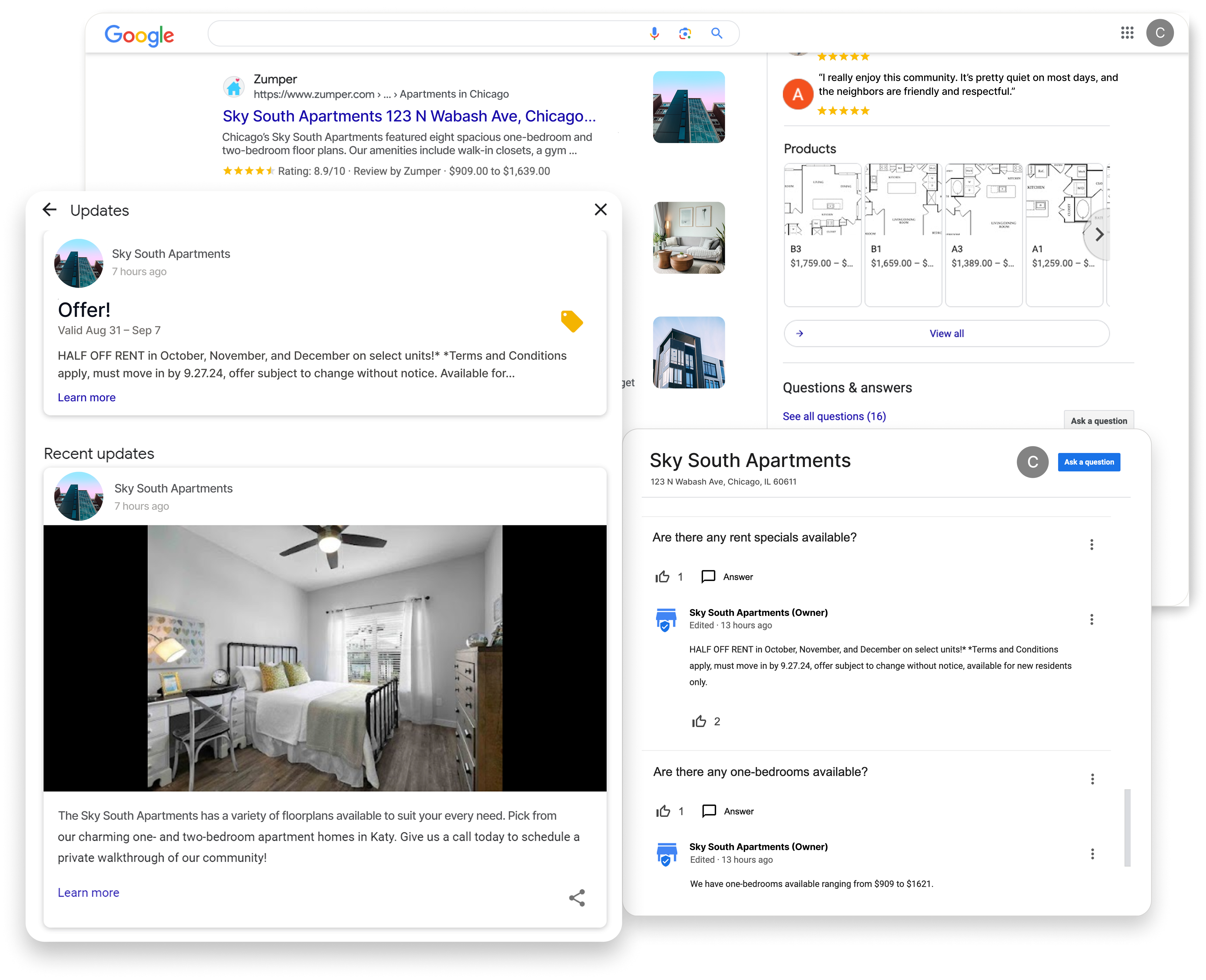The height and width of the screenshot is (980, 1206).
Task: Click Sky South Apartments name in Offer post
Action: click(x=171, y=254)
